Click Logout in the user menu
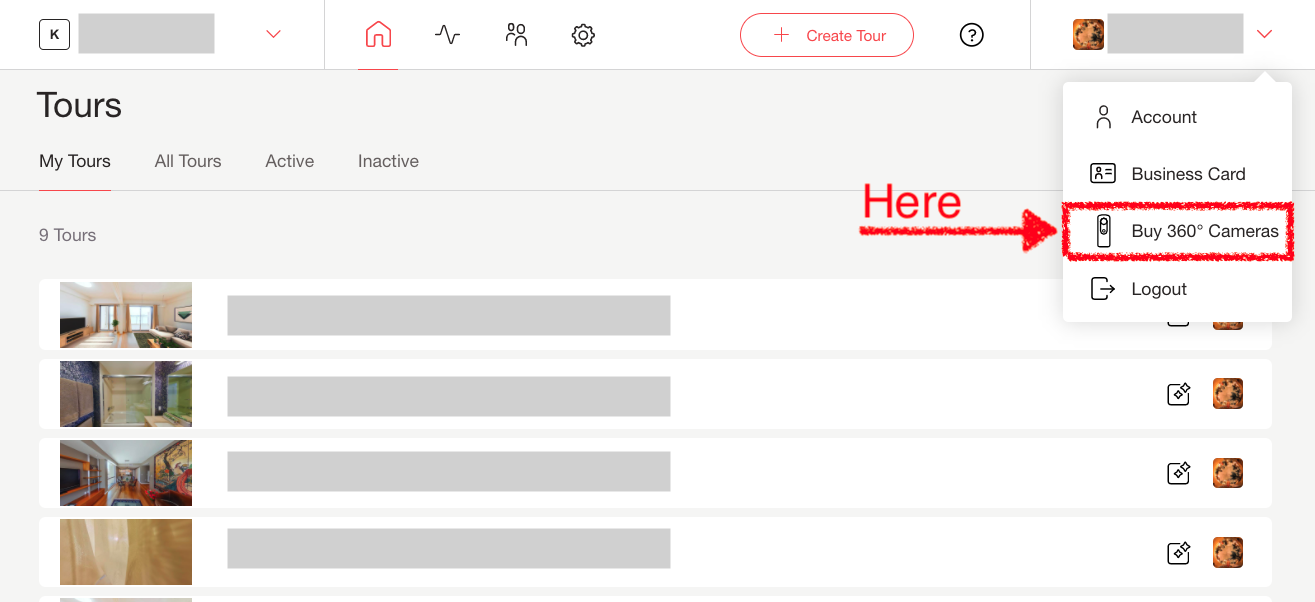 tap(1158, 289)
